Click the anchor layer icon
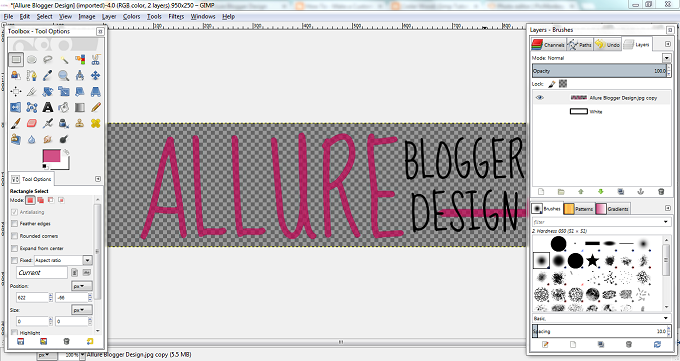This screenshot has height=361, width=680. (641, 192)
